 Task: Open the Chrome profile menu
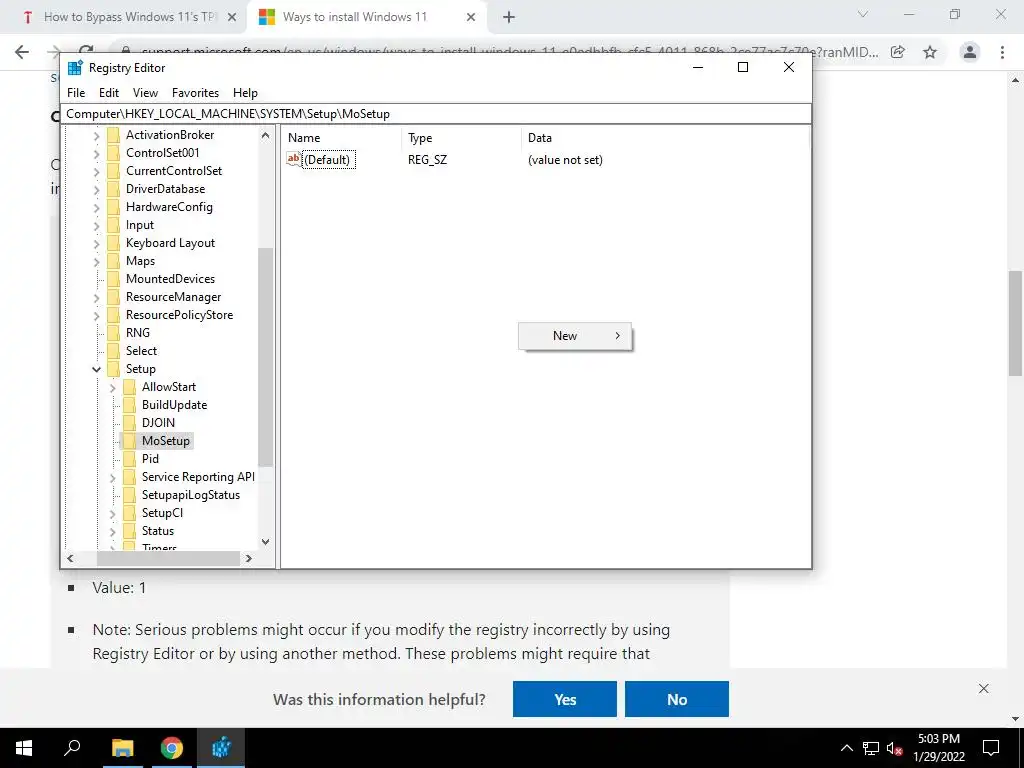(970, 52)
